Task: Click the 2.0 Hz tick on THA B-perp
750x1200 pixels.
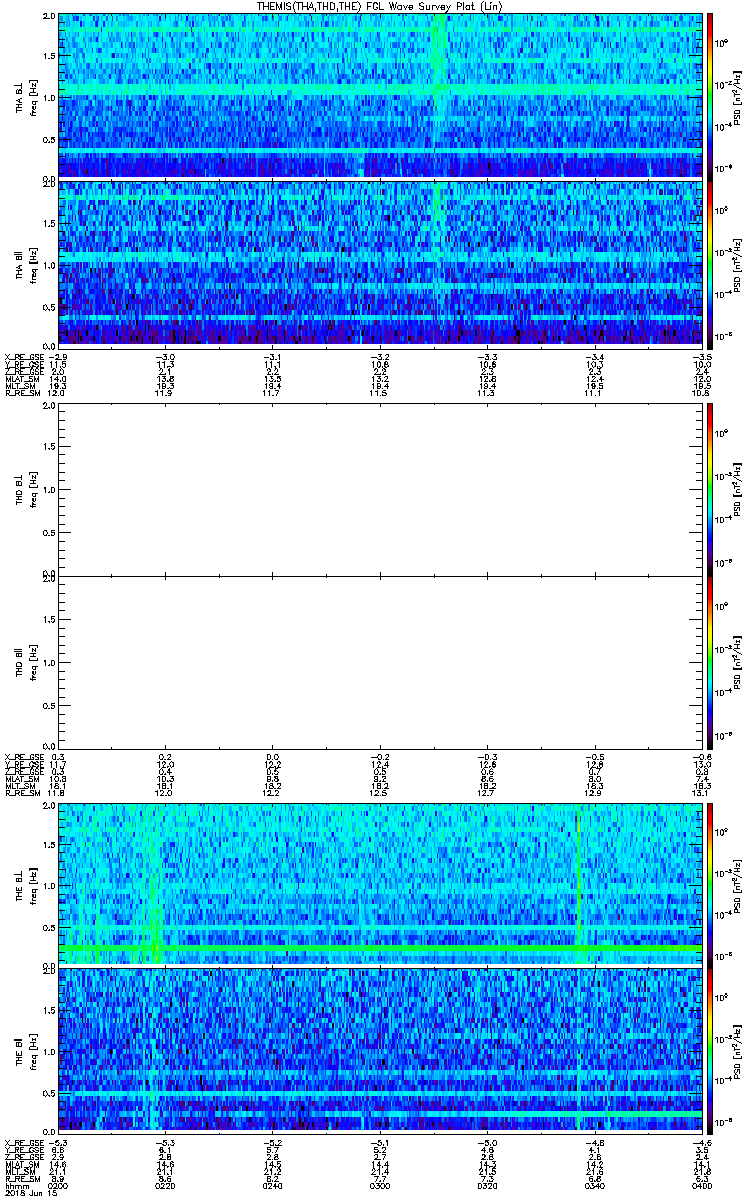Action: coord(49,17)
